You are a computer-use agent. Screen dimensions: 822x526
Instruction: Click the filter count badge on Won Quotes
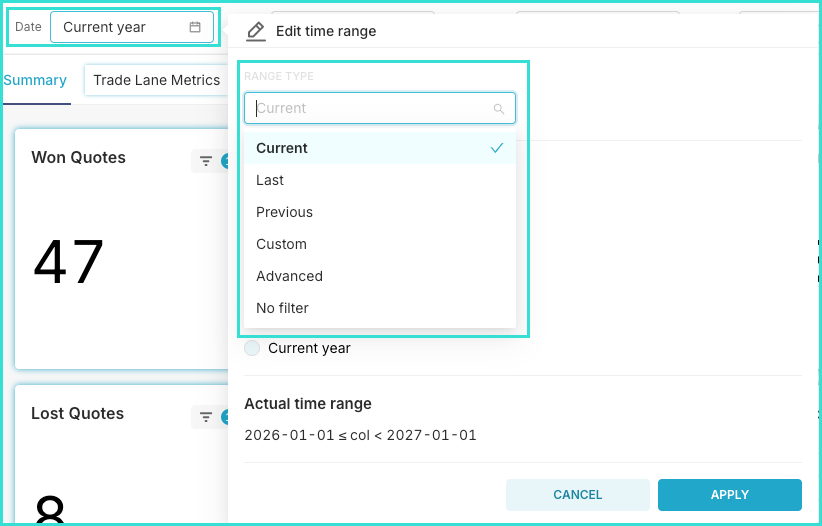(x=224, y=161)
